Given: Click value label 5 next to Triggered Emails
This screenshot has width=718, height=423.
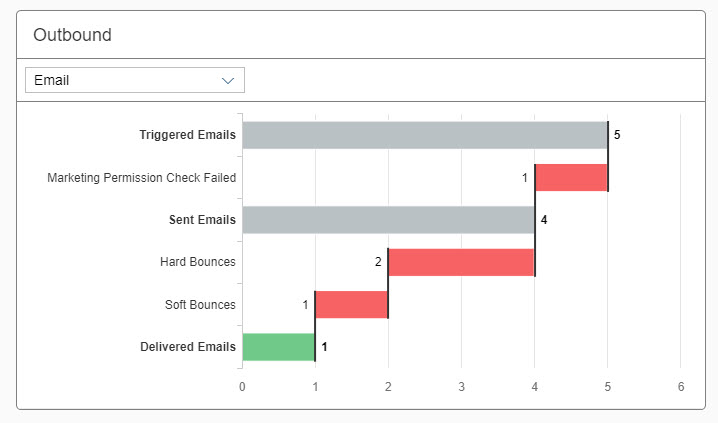Looking at the screenshot, I should tap(617, 135).
